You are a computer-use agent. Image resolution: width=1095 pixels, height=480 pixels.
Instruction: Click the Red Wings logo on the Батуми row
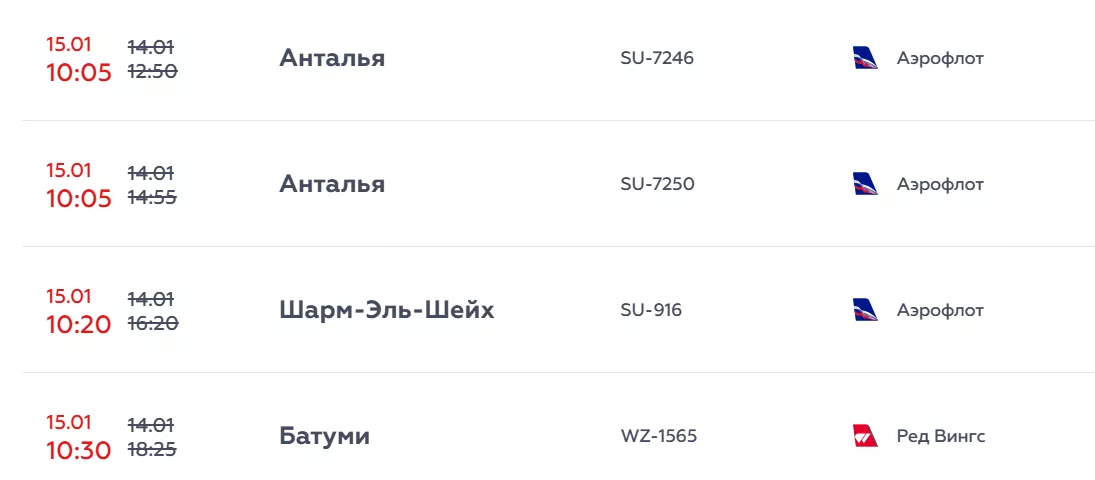(x=864, y=436)
